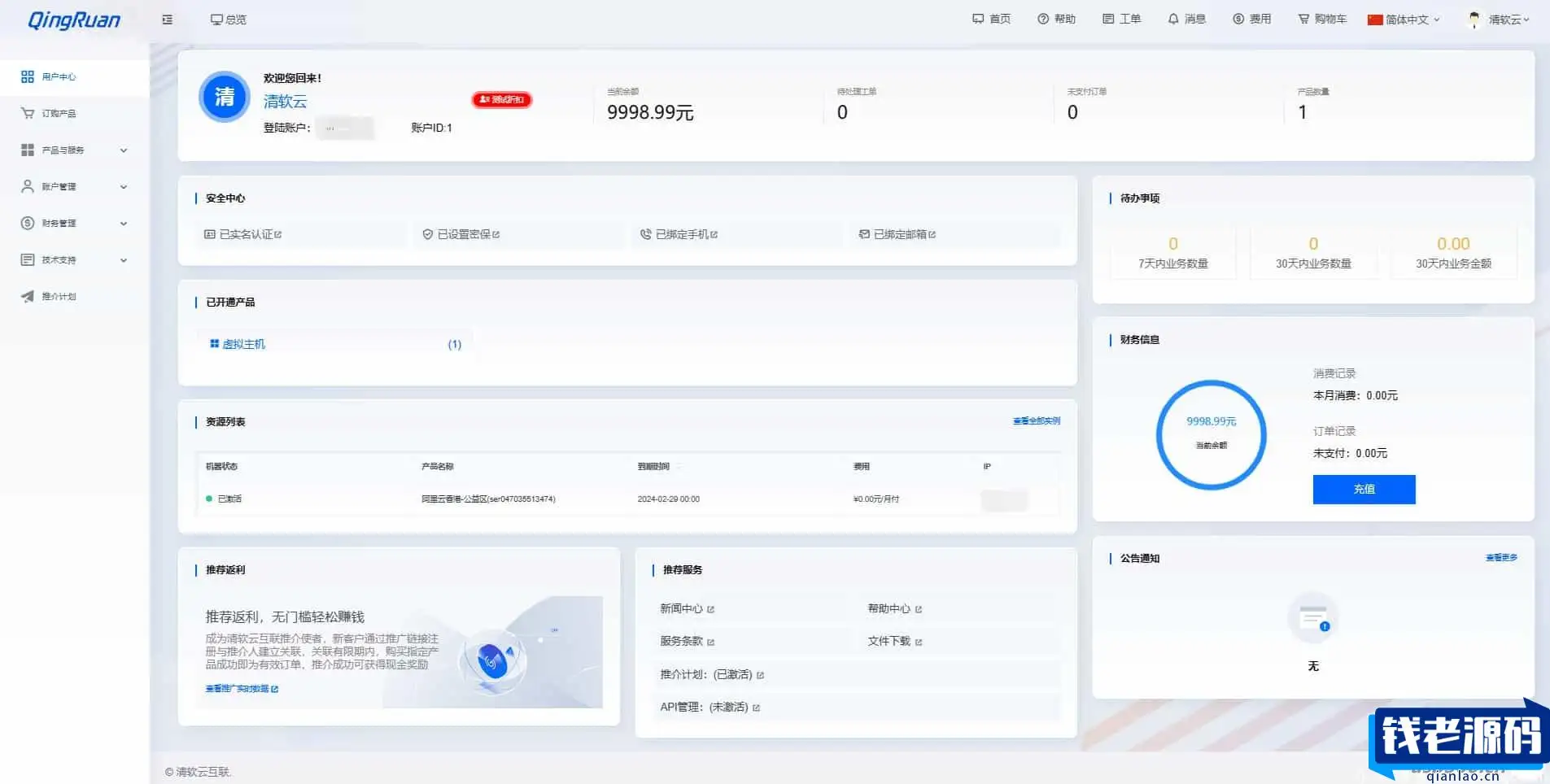This screenshot has width=1550, height=784.
Task: Open API管理: (未激活) link
Action: 710,707
